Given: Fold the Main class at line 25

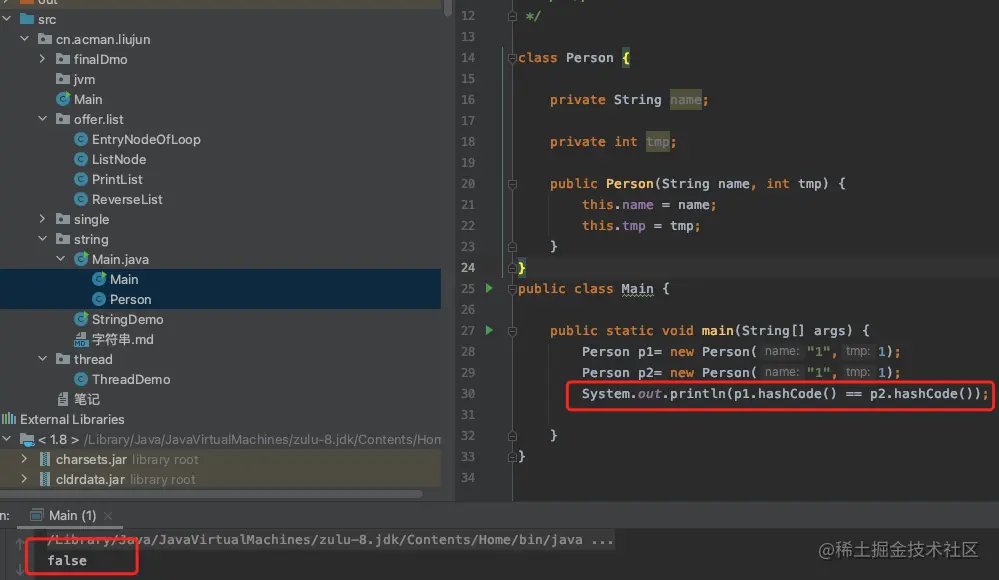Looking at the screenshot, I should [x=512, y=289].
